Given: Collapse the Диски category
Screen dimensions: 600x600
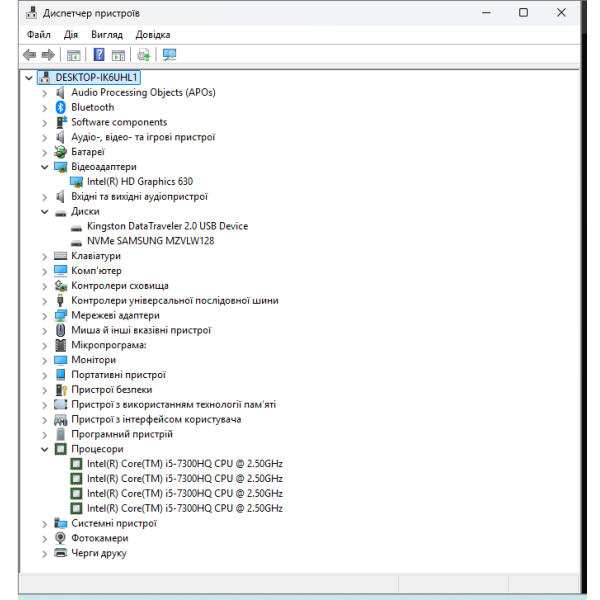Looking at the screenshot, I should click(44, 212).
